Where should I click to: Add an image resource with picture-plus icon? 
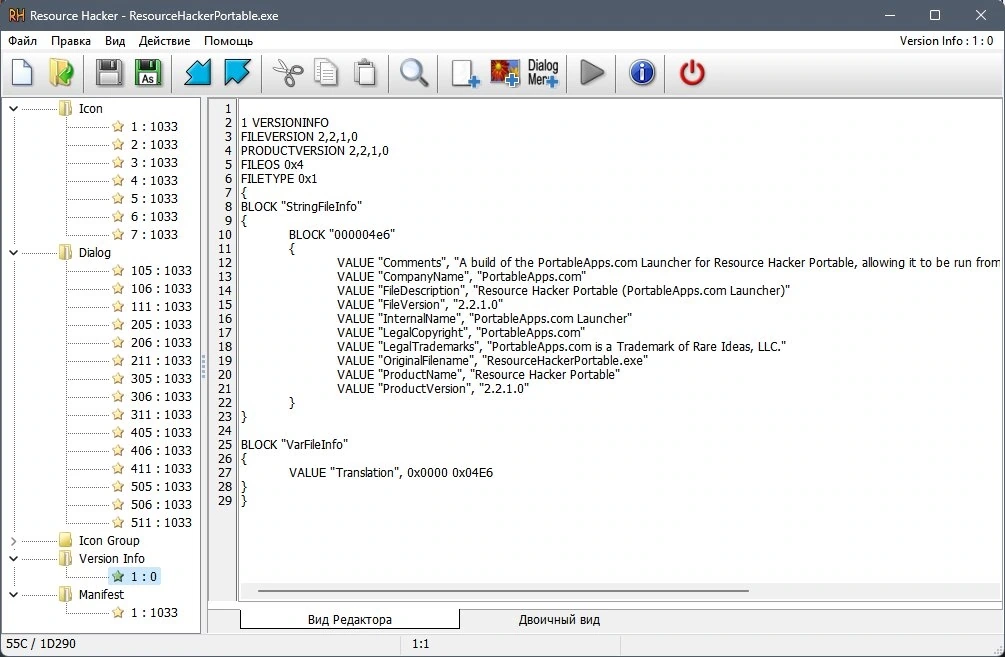tap(505, 73)
